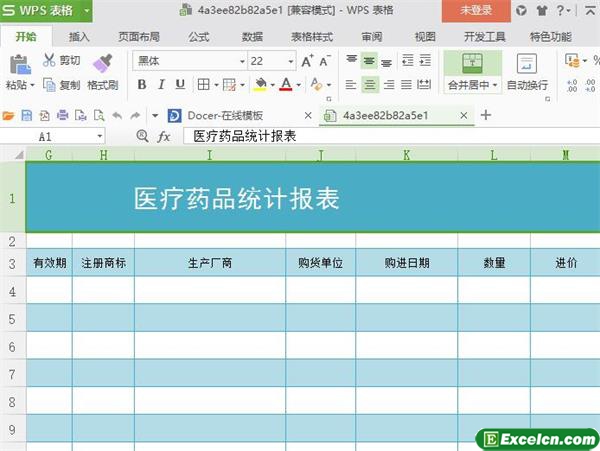Expand the Merge and Center (合并居中) dropdown
This screenshot has width=600, height=451.
(x=496, y=86)
